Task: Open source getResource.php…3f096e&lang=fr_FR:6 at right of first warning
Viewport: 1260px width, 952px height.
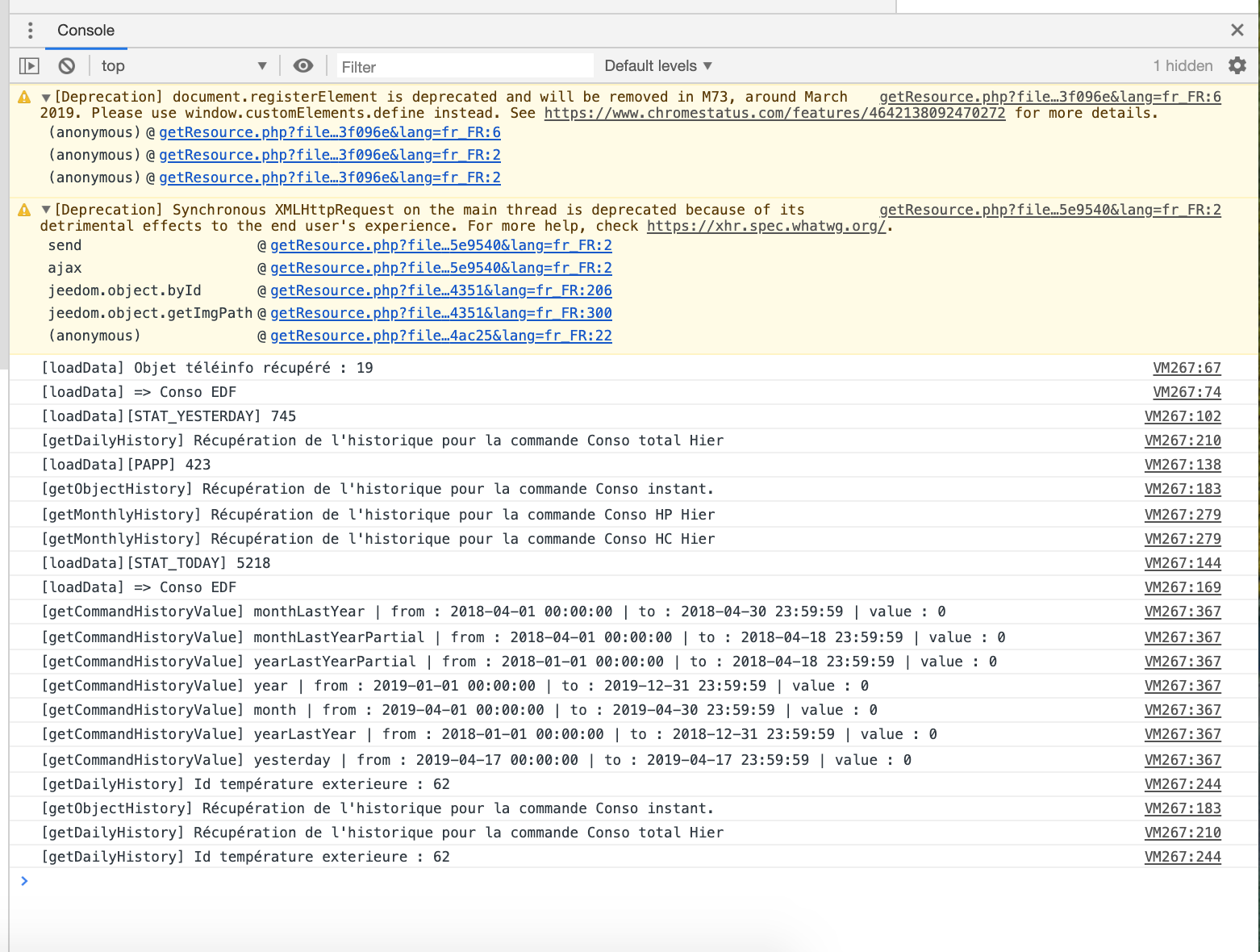Action: click(x=1050, y=97)
